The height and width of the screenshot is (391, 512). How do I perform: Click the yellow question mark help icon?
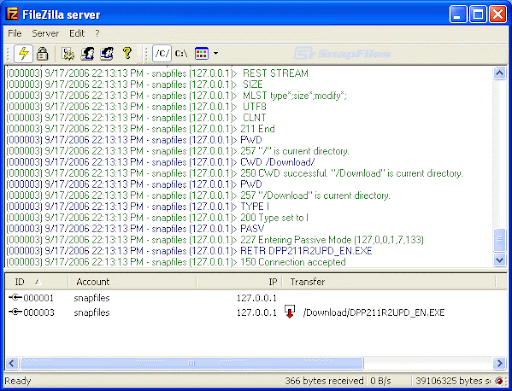(x=127, y=53)
